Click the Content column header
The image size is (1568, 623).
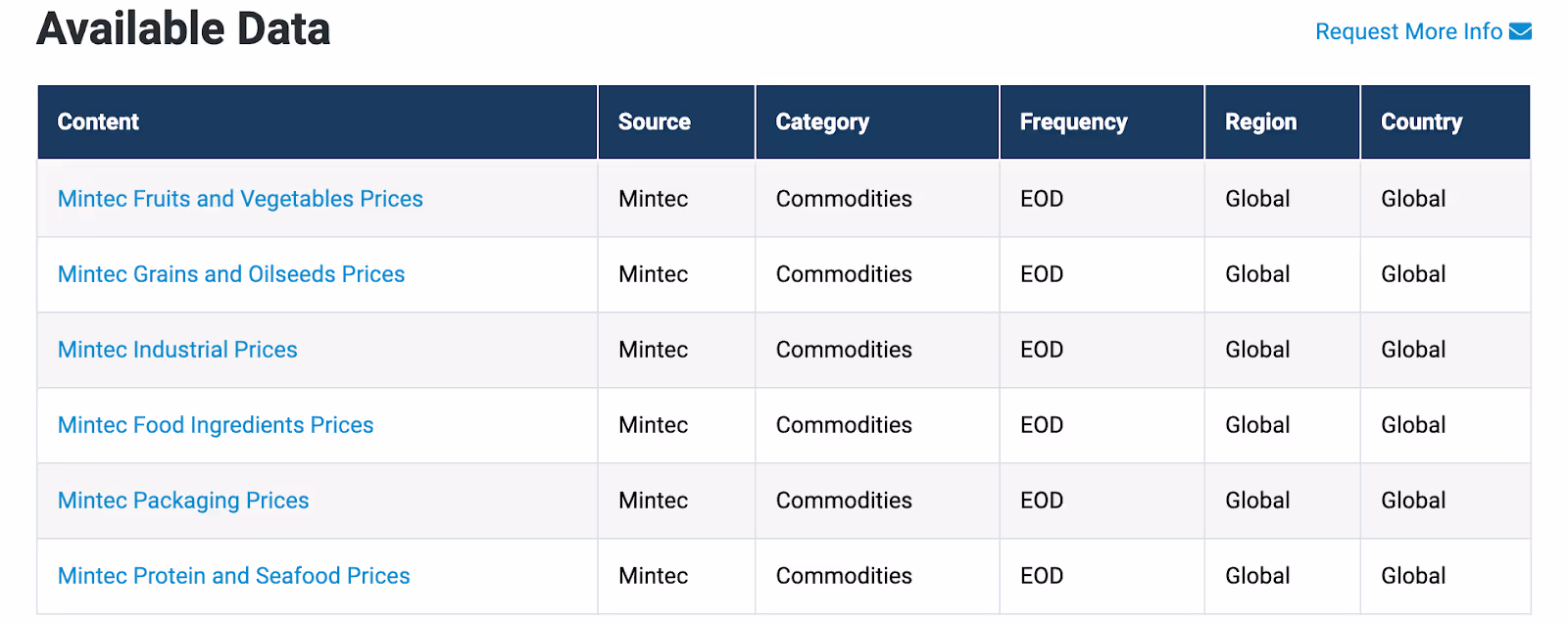click(x=318, y=122)
